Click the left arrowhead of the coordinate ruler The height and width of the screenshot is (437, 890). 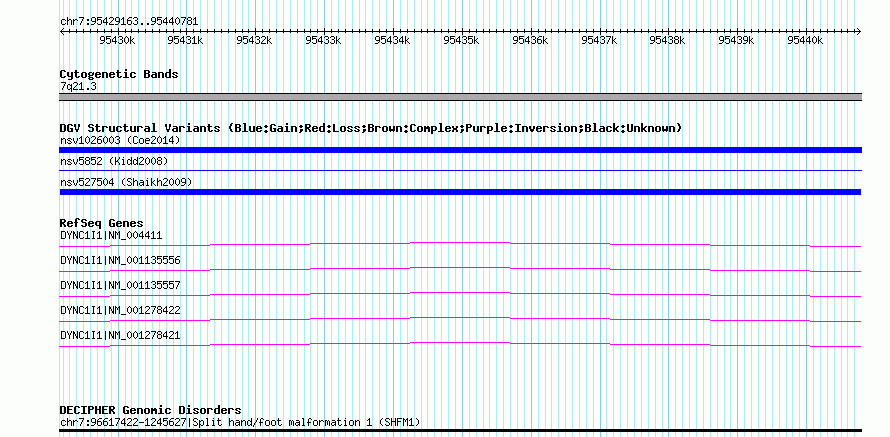(62, 31)
